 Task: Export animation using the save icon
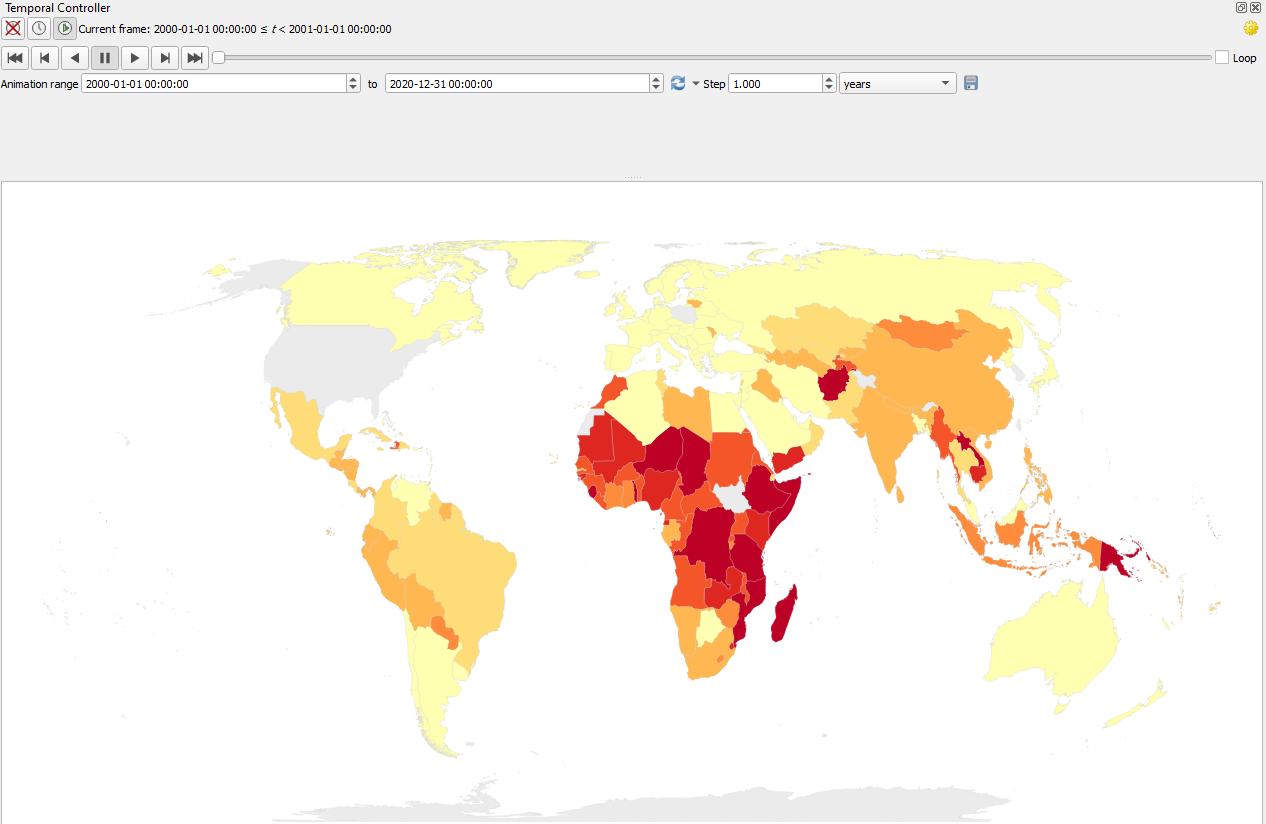970,83
